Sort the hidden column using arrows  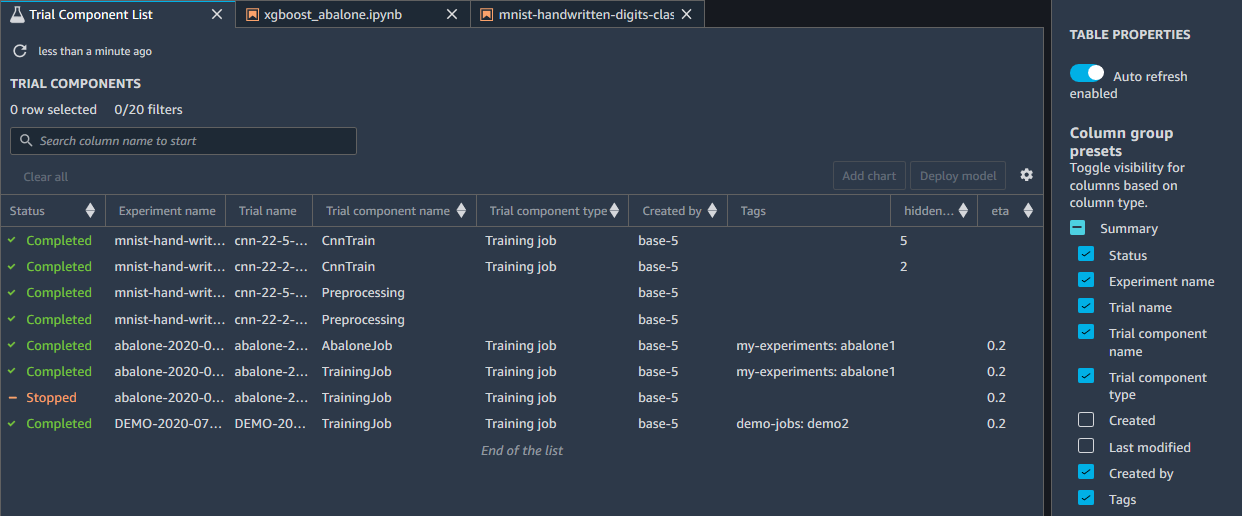click(x=963, y=211)
